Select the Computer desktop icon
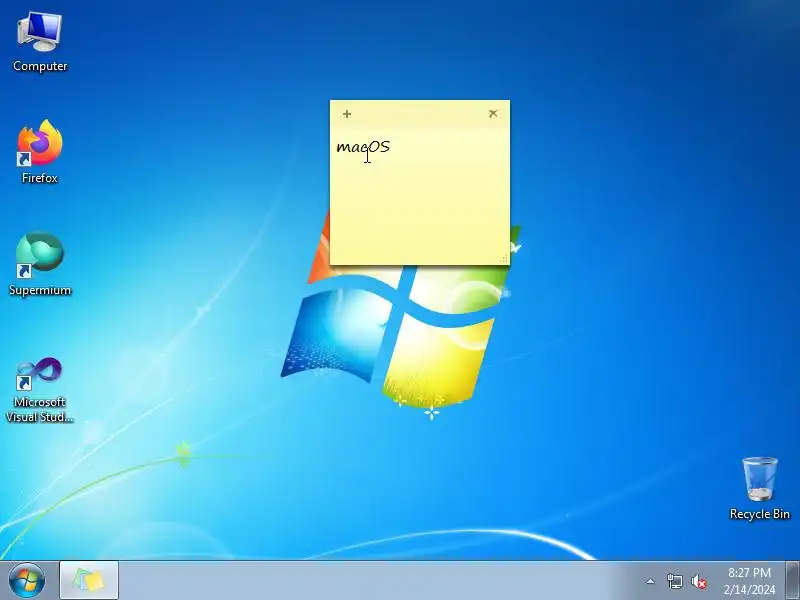 [40, 42]
